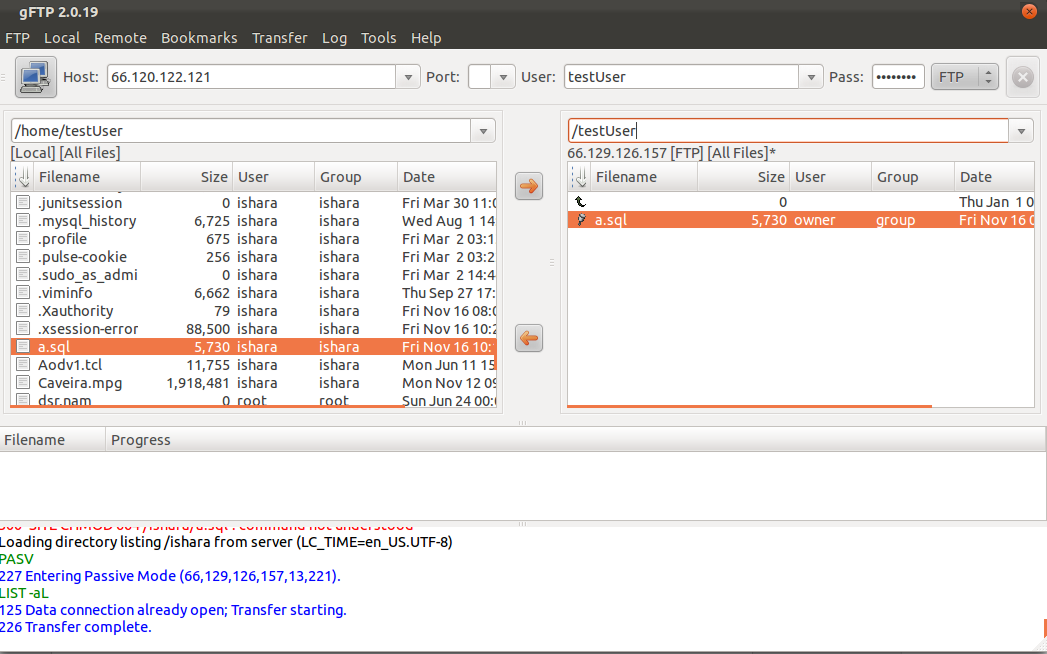The image size is (1047, 654).
Task: Click the remote parent directory icon
Action: coord(580,201)
